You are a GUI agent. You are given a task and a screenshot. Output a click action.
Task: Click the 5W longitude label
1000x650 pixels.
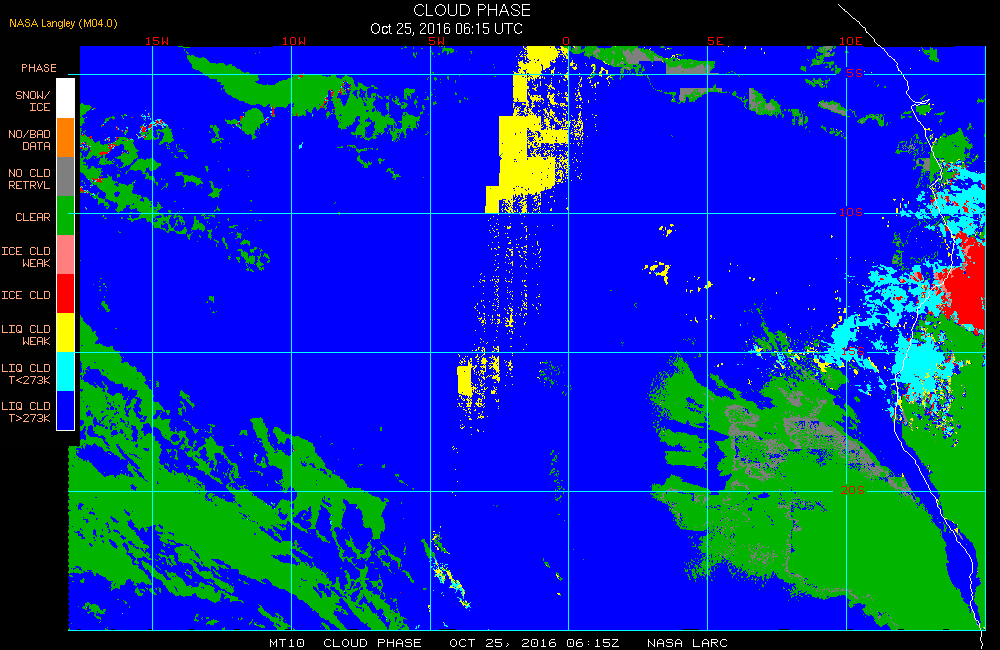coord(437,41)
